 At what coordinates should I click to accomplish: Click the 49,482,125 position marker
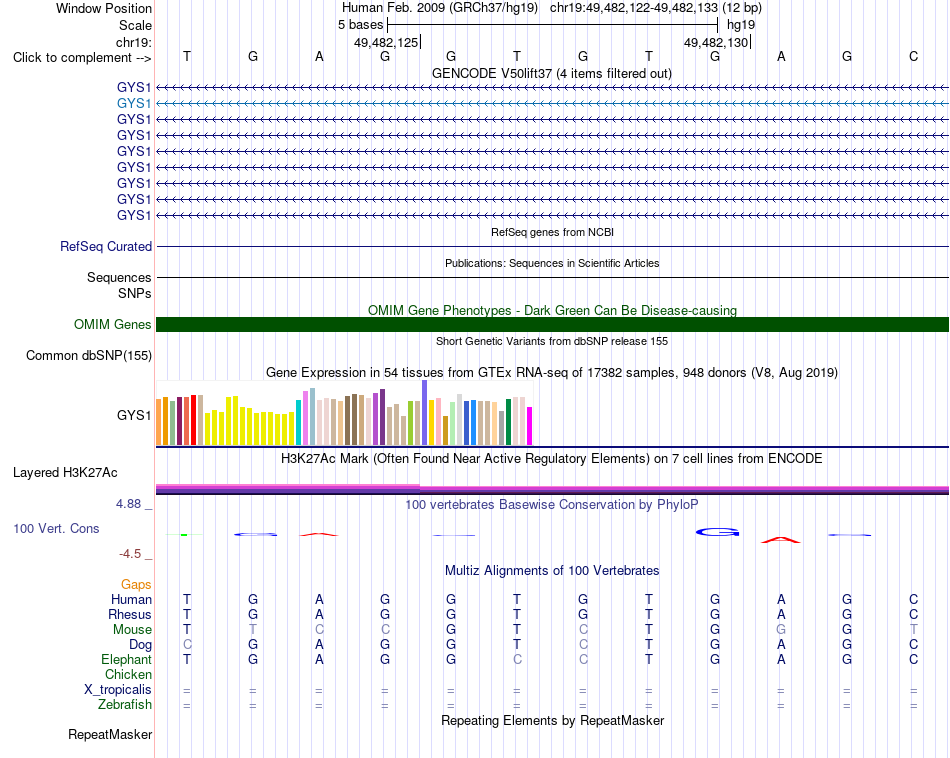coord(386,42)
